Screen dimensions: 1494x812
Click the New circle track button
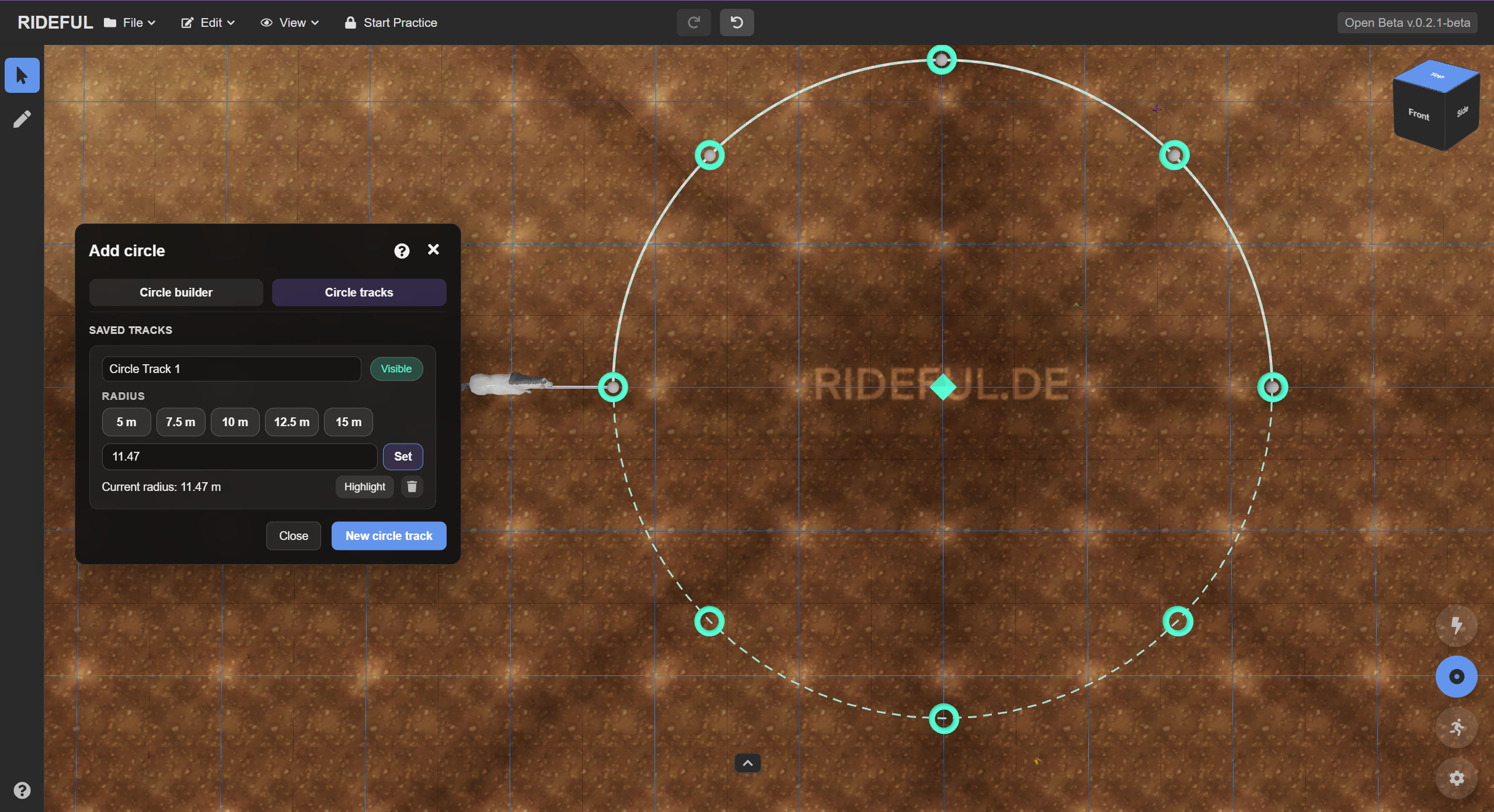(388, 535)
